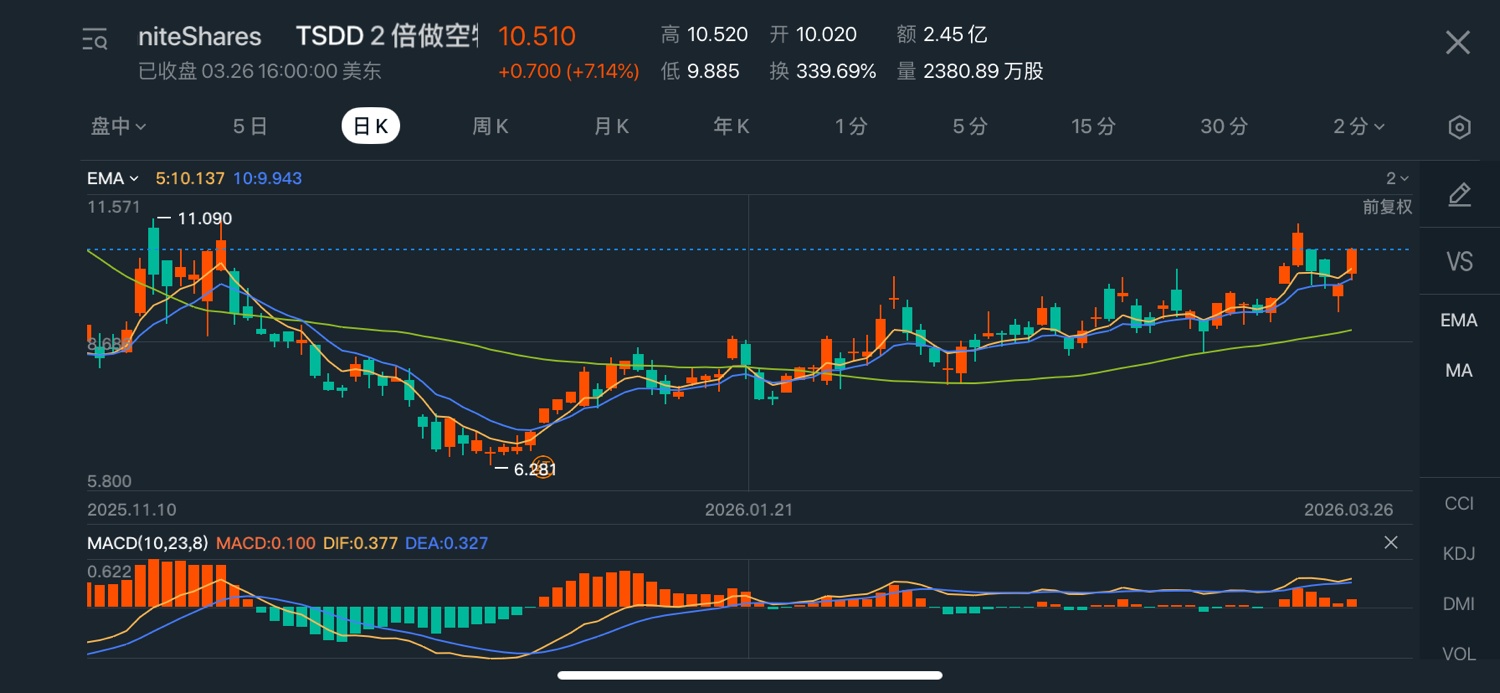Enable the KDJ indicator
The width and height of the screenshot is (1500, 693).
click(x=1458, y=554)
